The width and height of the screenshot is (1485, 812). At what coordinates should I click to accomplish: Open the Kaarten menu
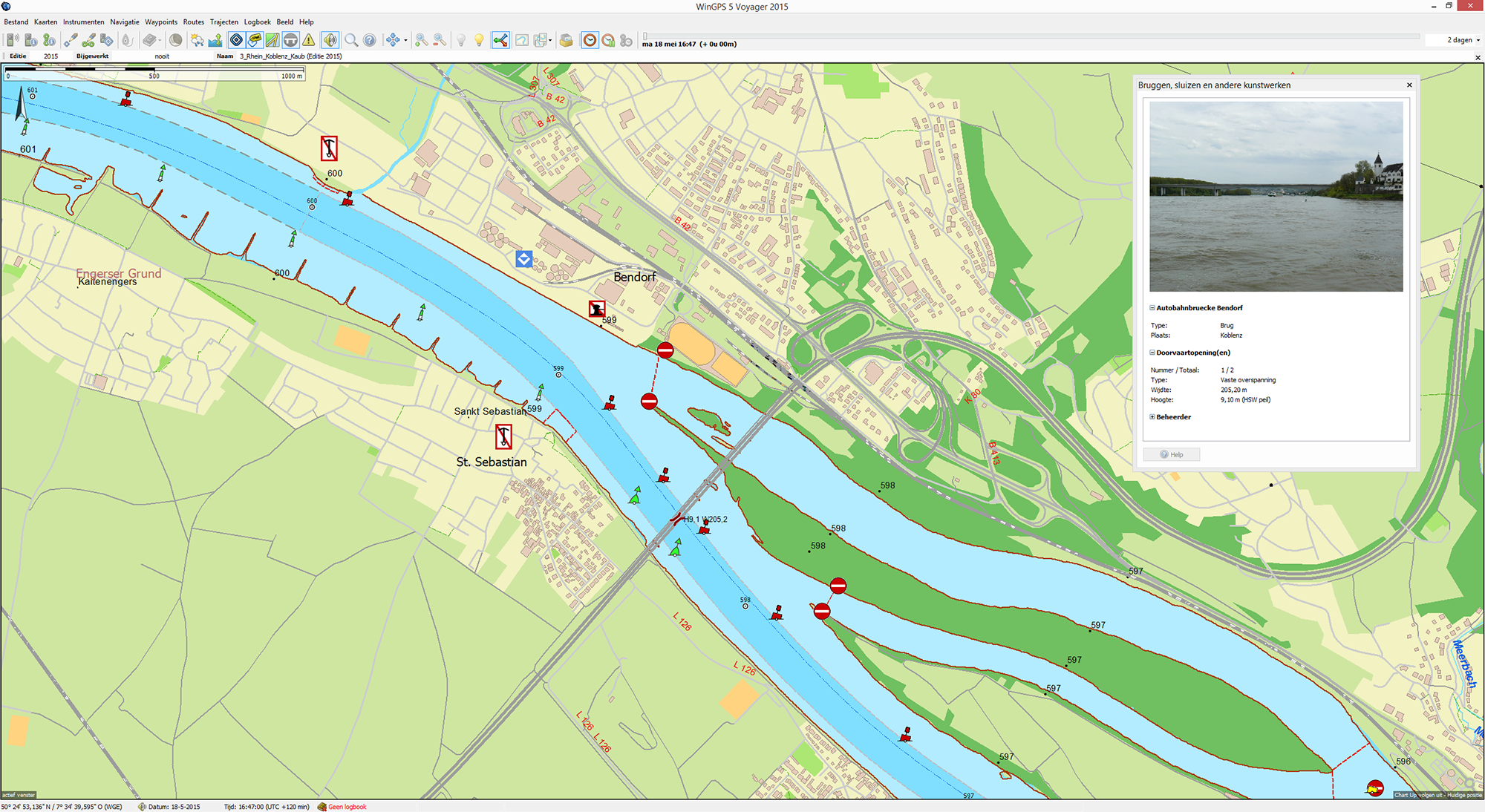[x=45, y=22]
